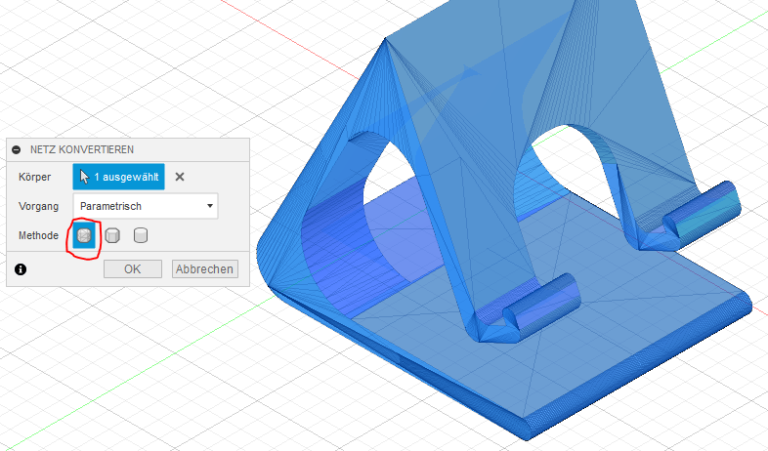Confirm conversion with OK
The height and width of the screenshot is (451, 768).
pyautogui.click(x=133, y=269)
